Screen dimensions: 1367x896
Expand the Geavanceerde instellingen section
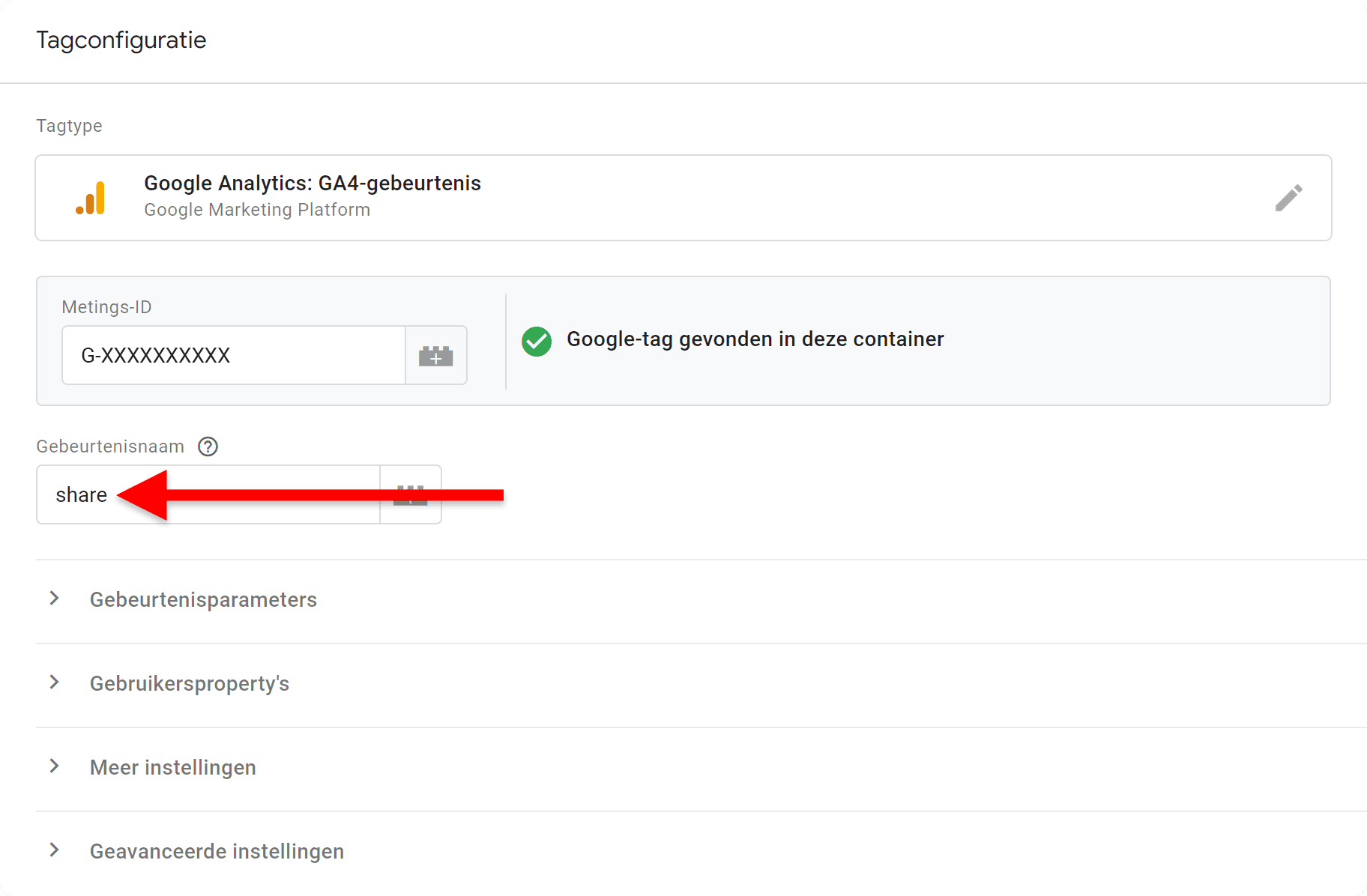click(217, 851)
